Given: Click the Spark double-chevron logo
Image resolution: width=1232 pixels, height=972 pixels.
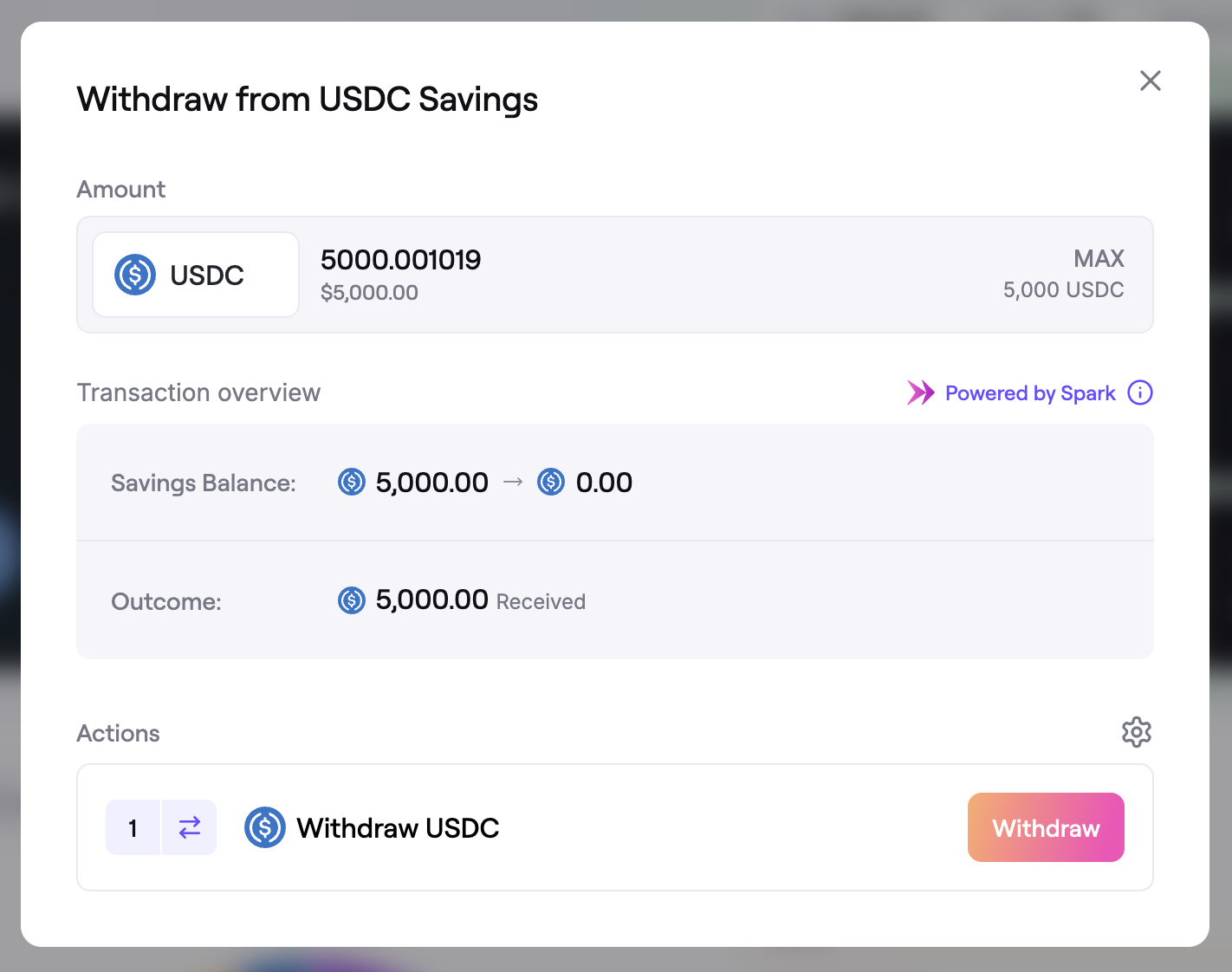Looking at the screenshot, I should tap(920, 393).
